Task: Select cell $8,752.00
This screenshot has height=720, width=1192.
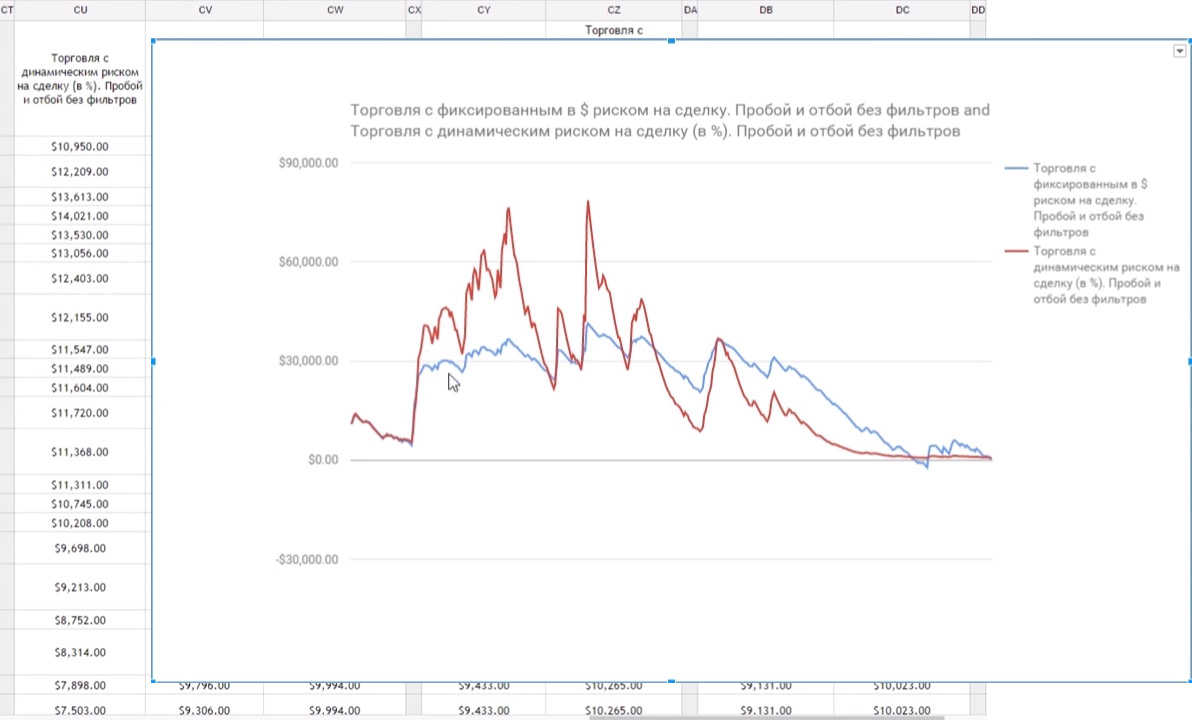Action: tap(80, 620)
